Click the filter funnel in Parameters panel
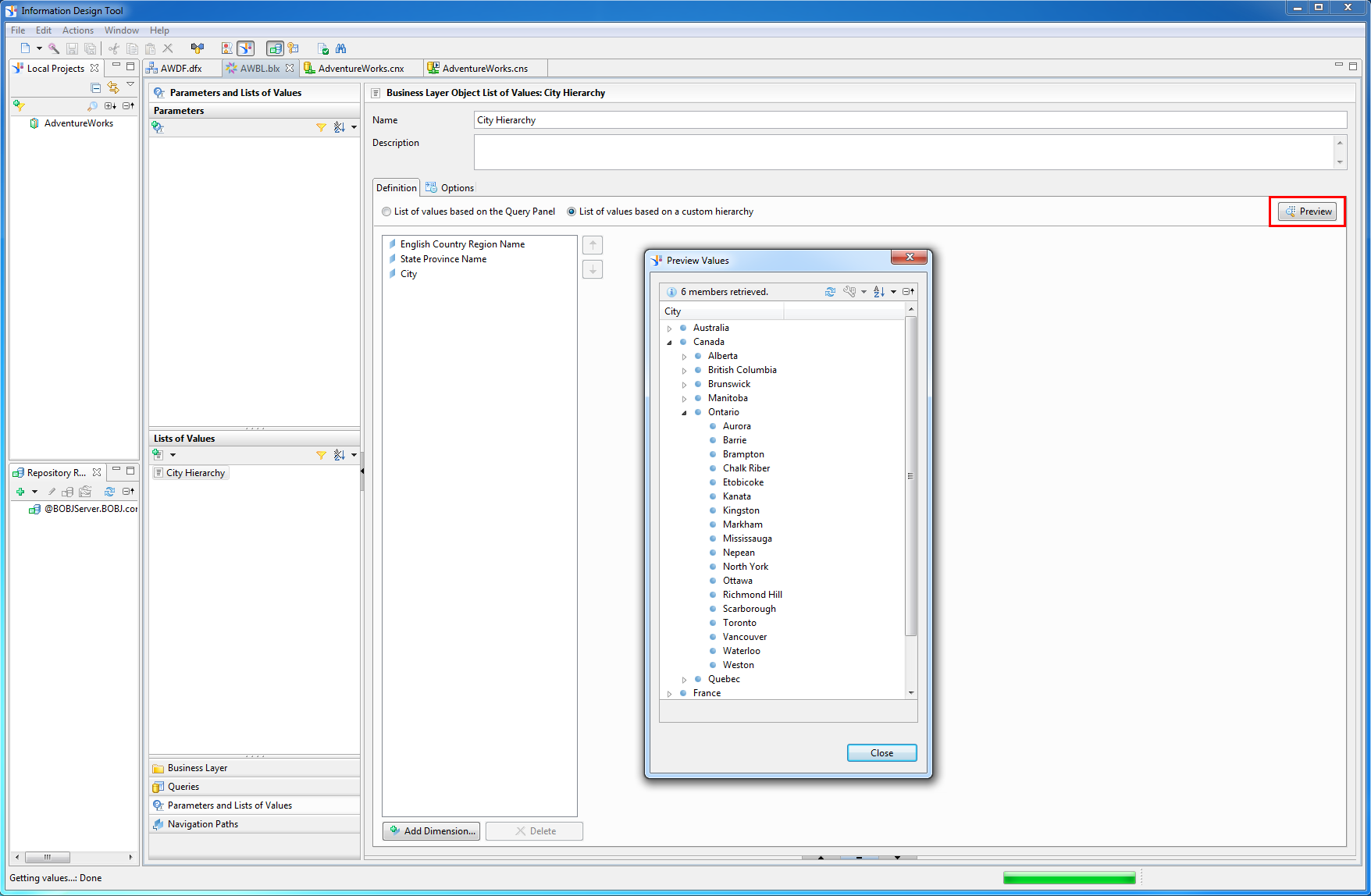Image resolution: width=1371 pixels, height=896 pixels. tap(321, 127)
